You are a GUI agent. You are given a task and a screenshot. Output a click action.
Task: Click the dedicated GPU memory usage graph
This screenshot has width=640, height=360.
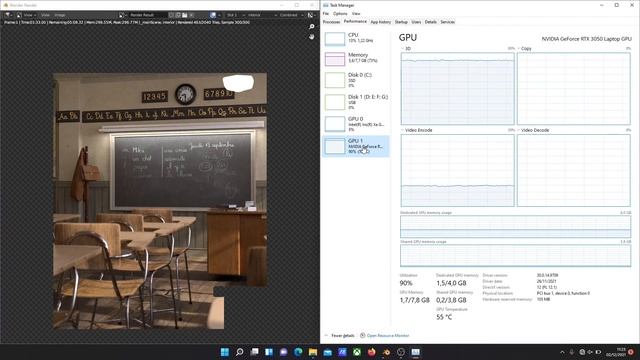pos(516,227)
